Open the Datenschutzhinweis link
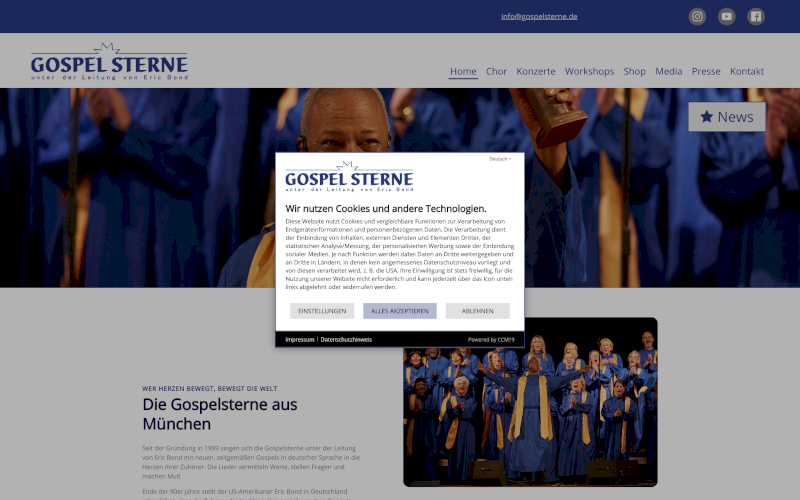The image size is (800, 500). [x=346, y=339]
